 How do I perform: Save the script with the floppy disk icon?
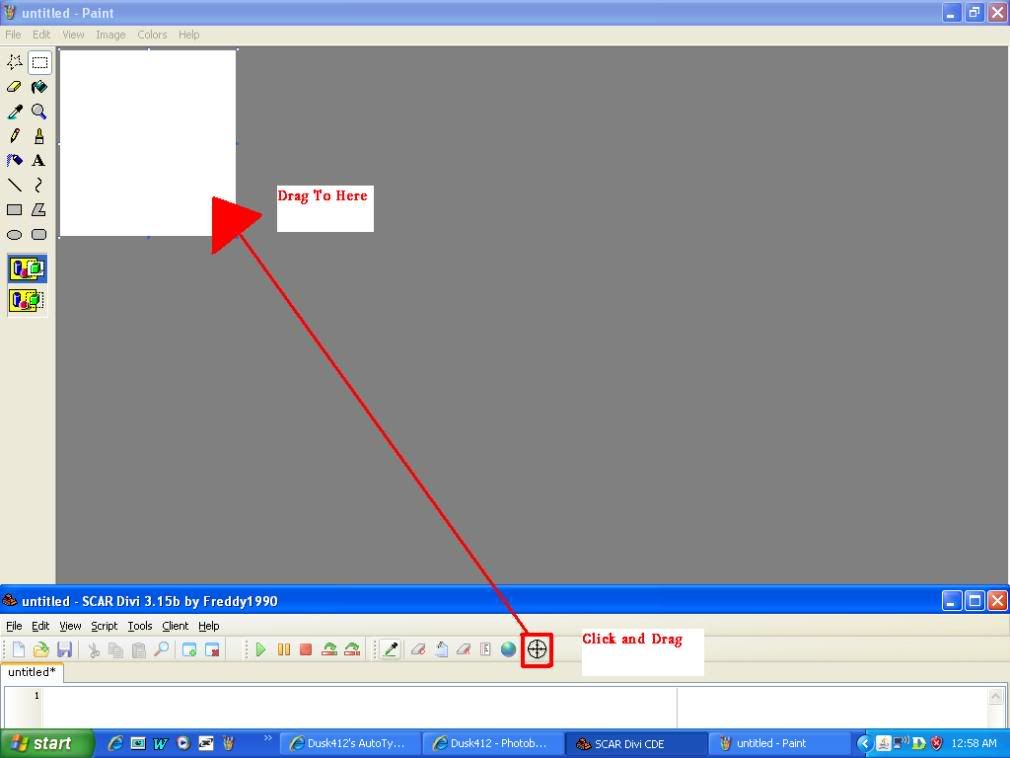coord(64,650)
